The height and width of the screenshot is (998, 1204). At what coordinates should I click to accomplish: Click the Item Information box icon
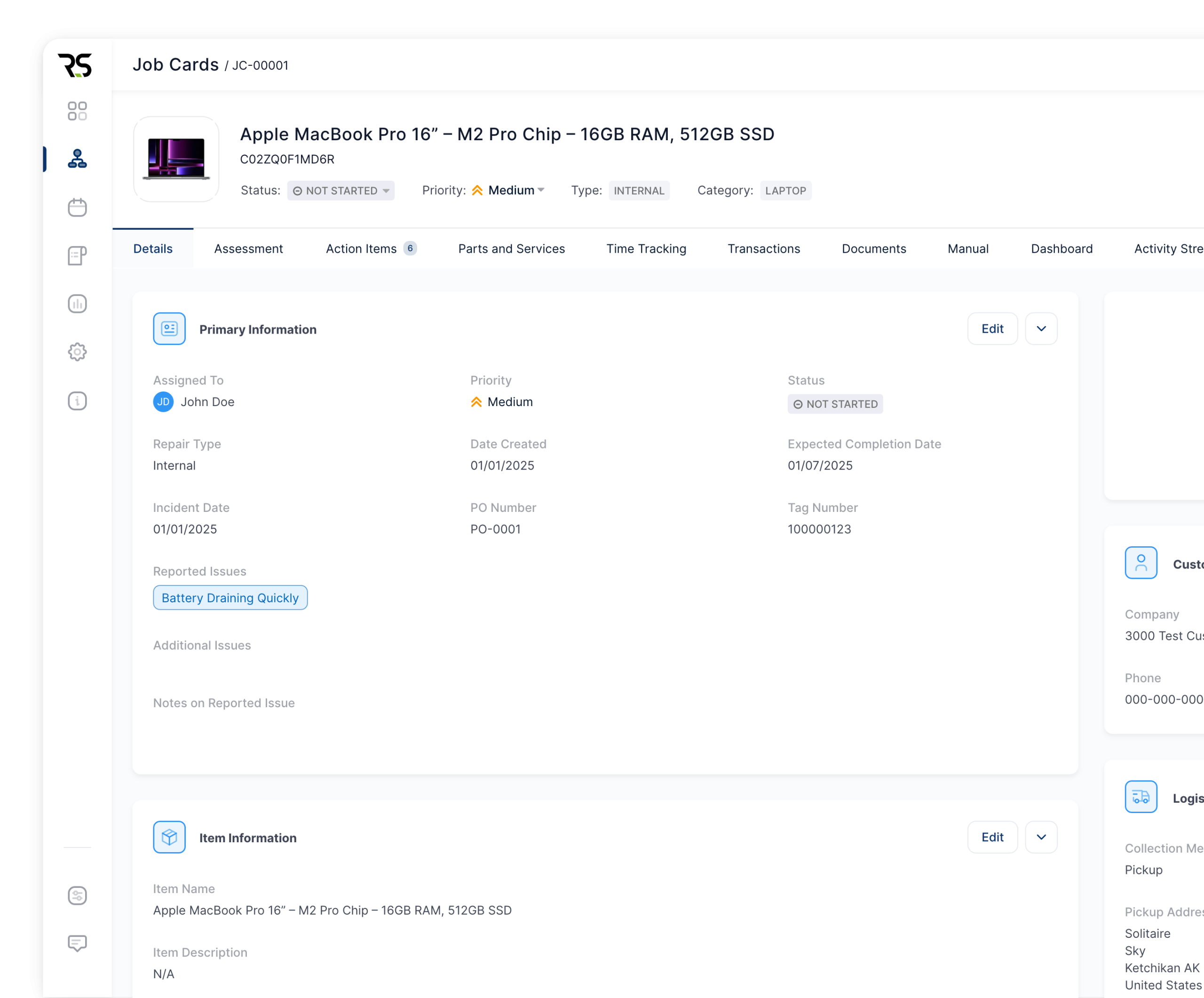169,837
